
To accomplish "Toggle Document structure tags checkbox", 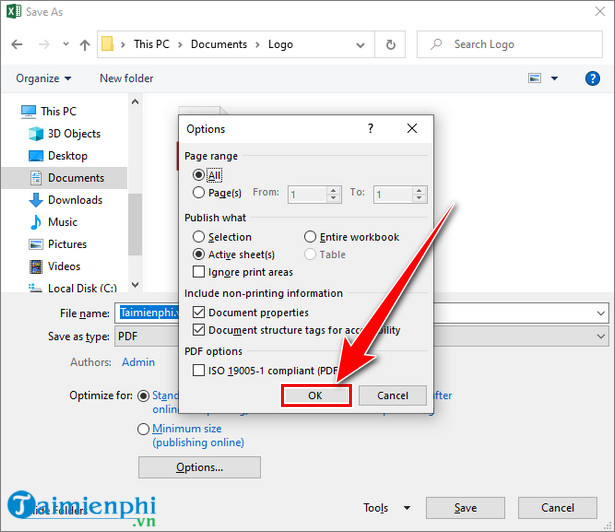I will (199, 330).
